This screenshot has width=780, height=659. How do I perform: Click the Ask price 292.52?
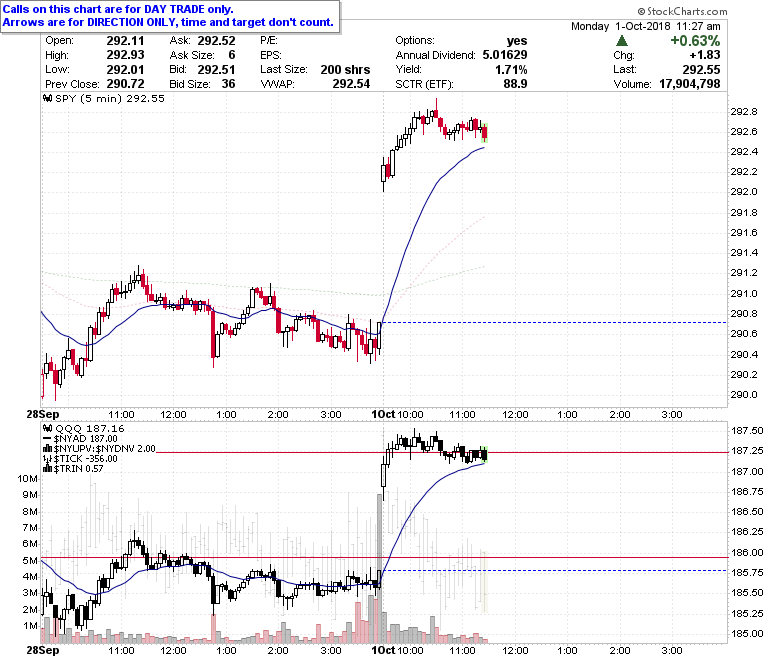pyautogui.click(x=216, y=41)
